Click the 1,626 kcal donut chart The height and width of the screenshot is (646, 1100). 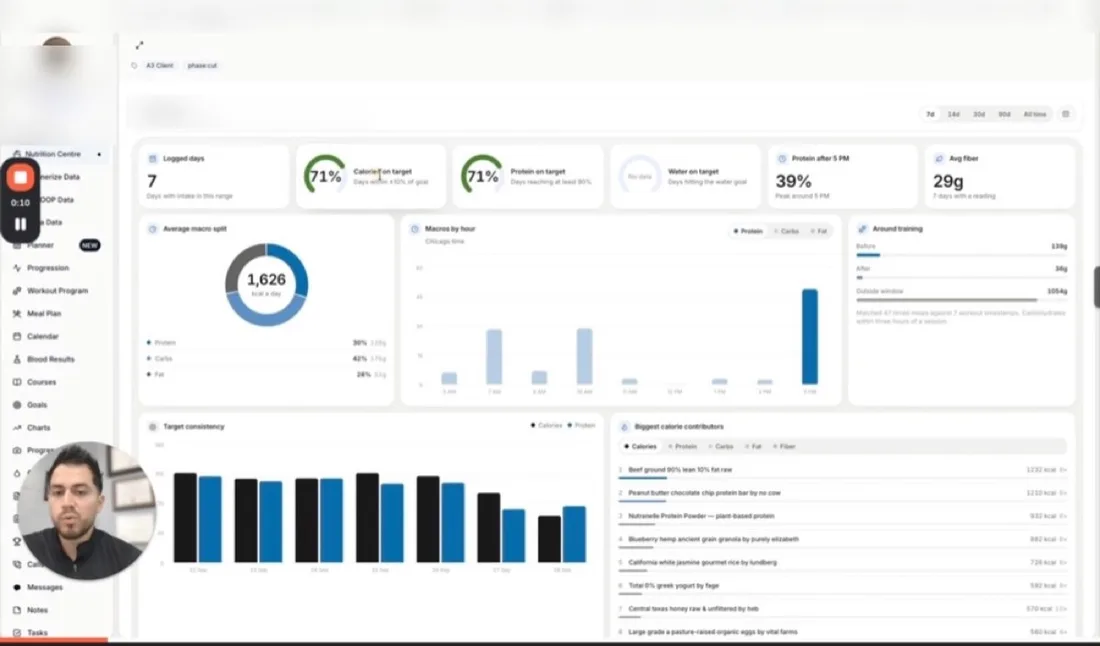pos(267,284)
